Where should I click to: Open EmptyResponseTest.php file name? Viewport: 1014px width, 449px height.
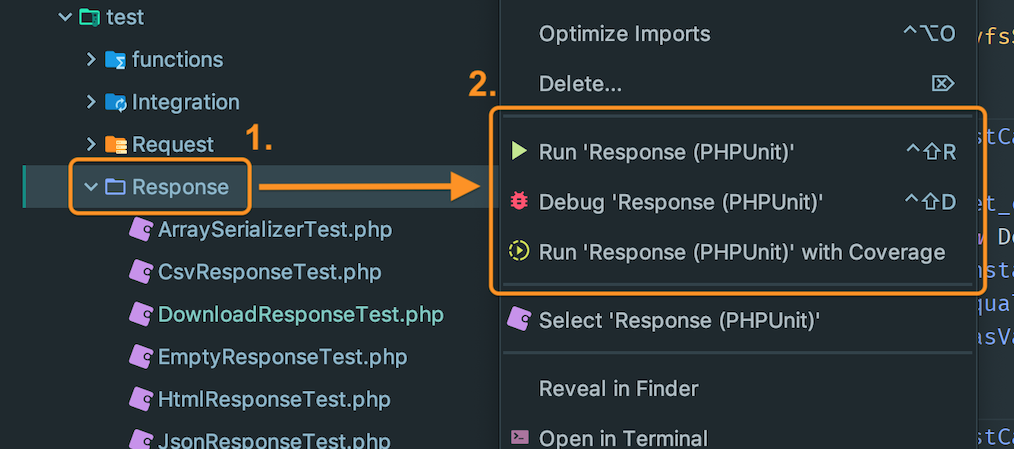pyautogui.click(x=283, y=356)
